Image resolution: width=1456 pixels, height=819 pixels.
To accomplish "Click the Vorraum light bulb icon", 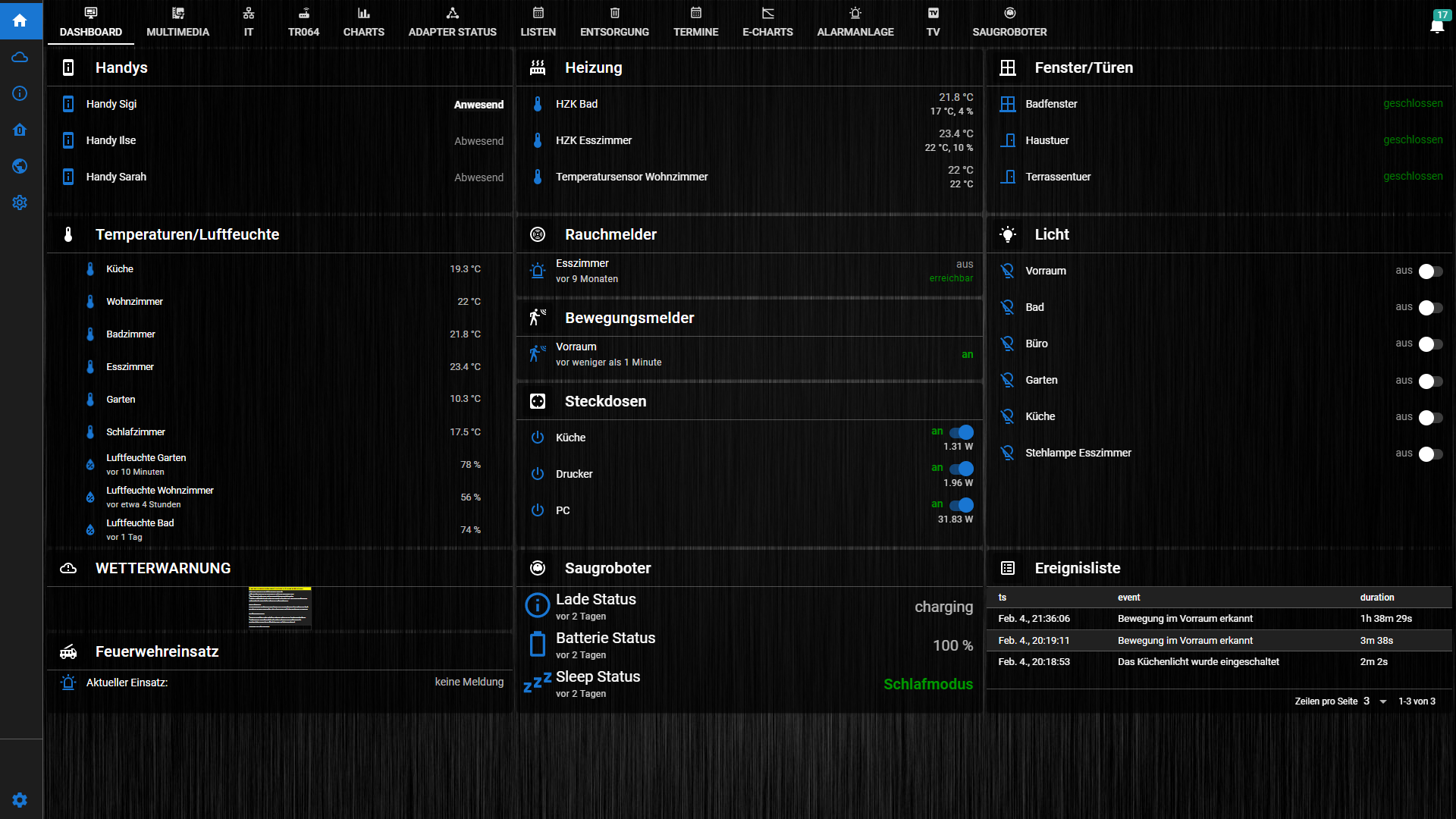I will (x=1008, y=271).
